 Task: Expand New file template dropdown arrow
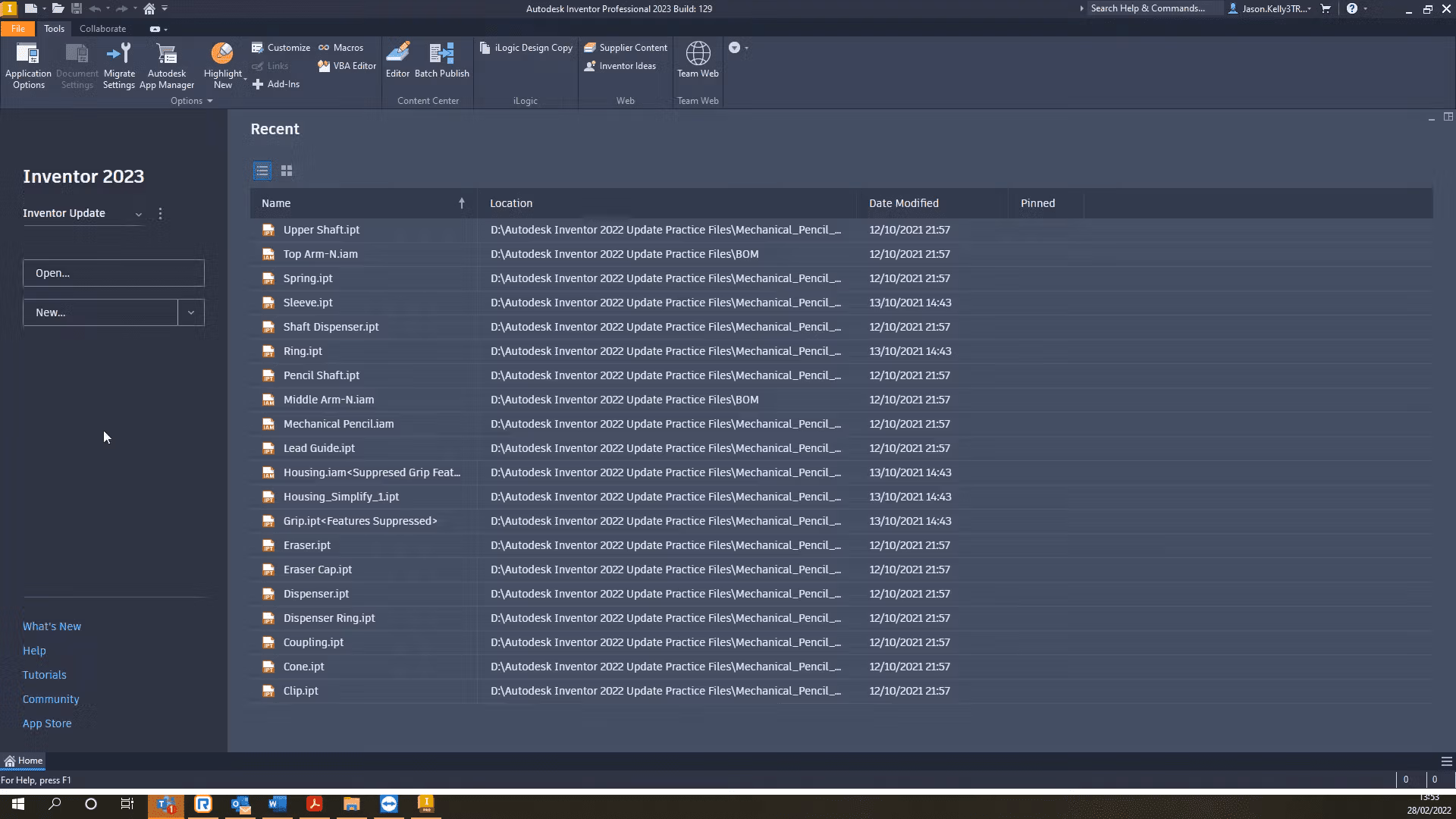[191, 312]
